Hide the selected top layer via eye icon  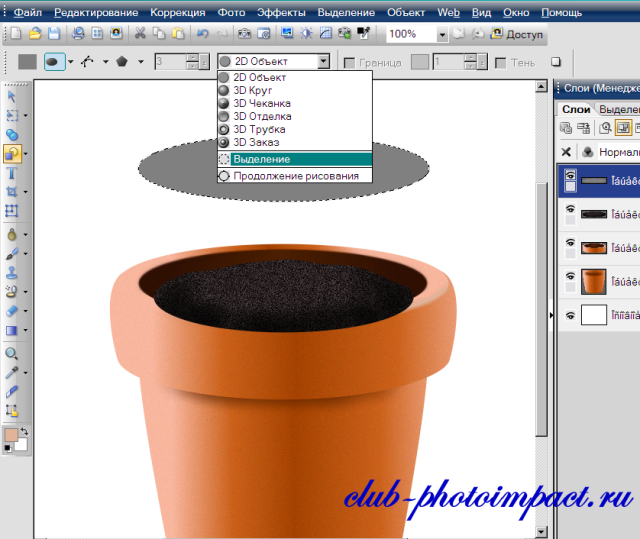(570, 175)
